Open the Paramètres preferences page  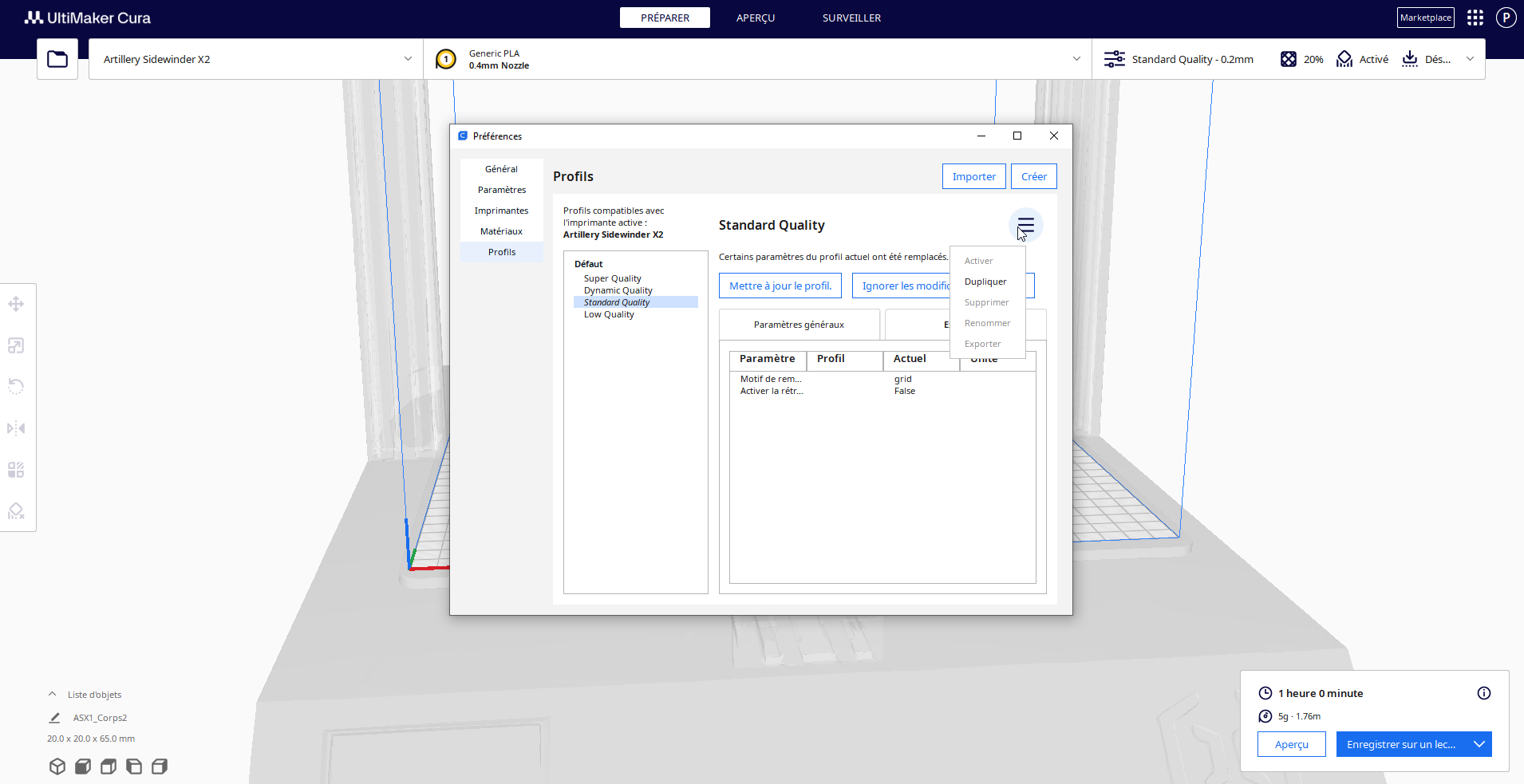click(x=502, y=190)
